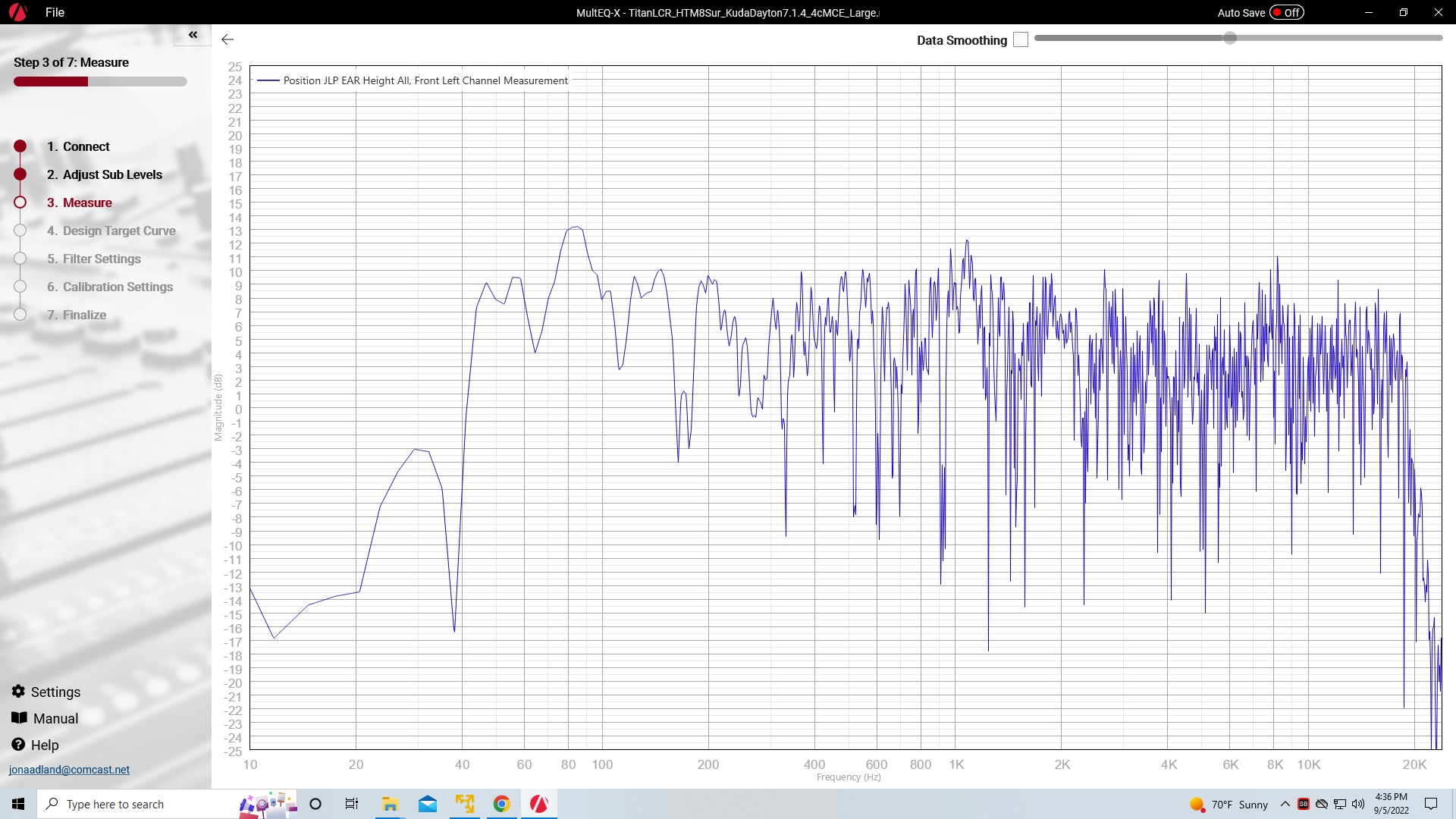Open File Explorer from taskbar

[x=390, y=804]
